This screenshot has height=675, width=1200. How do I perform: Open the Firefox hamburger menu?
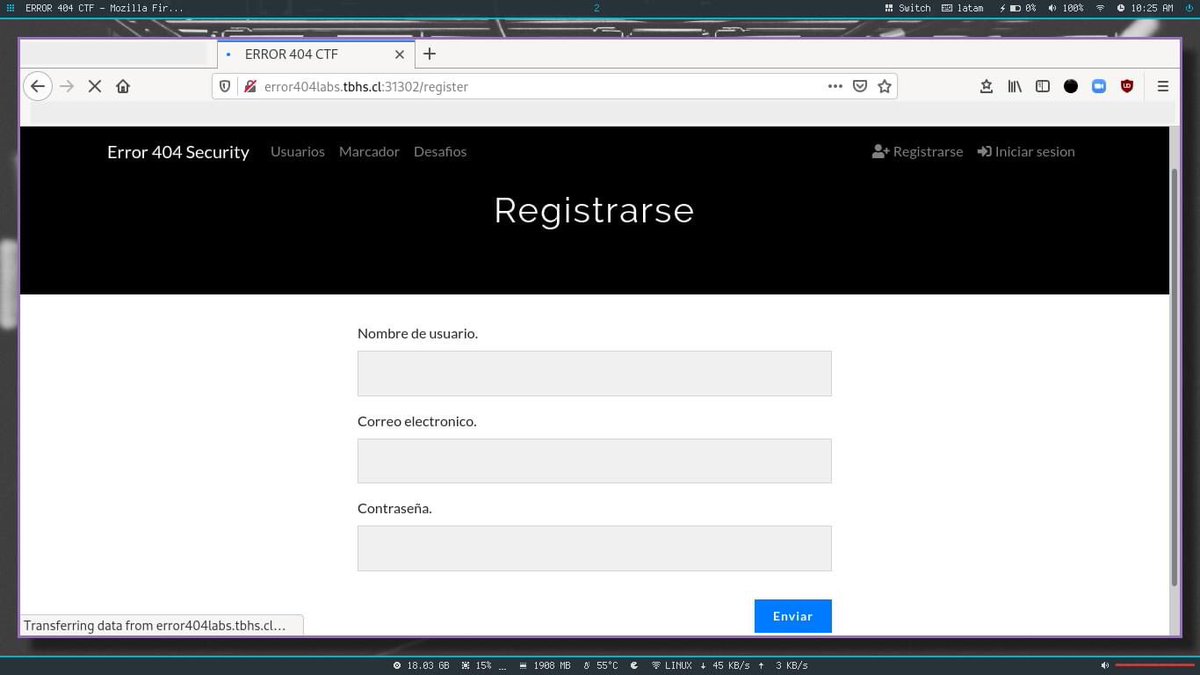coord(1163,87)
